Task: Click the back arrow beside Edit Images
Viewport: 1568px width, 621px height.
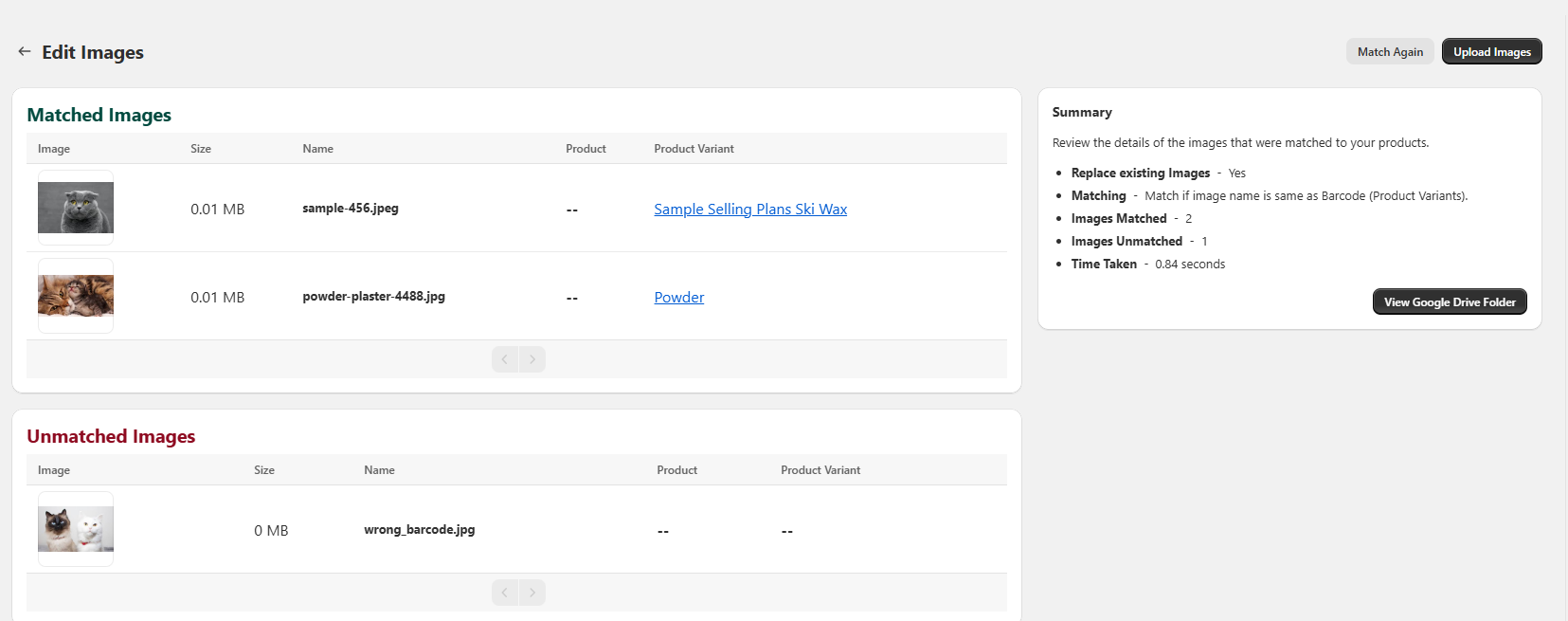Action: [25, 51]
